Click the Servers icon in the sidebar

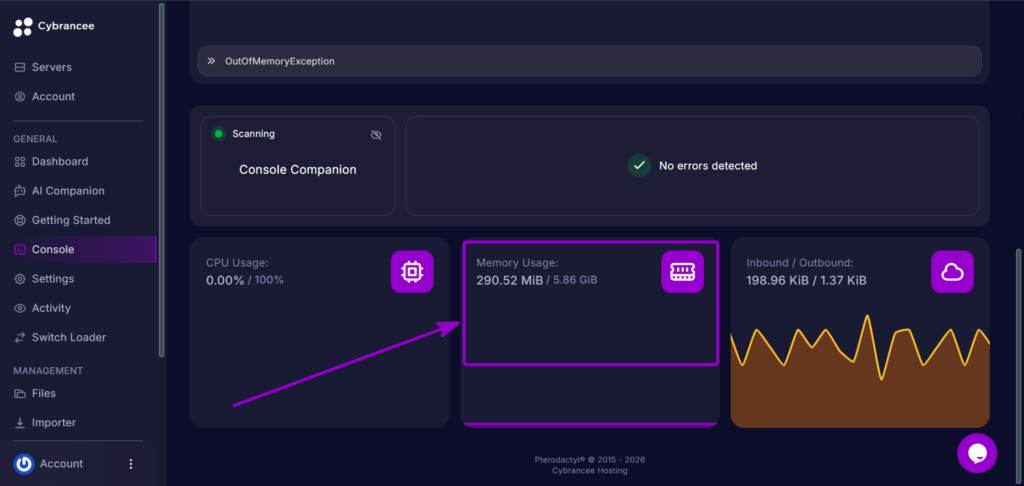tap(20, 67)
